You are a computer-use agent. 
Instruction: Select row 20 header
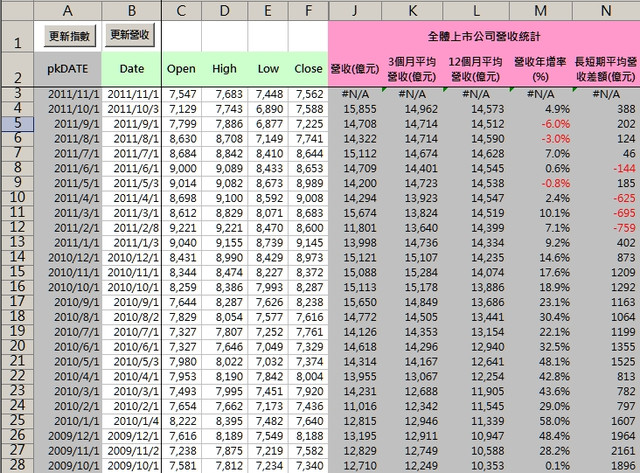pyautogui.click(x=17, y=346)
